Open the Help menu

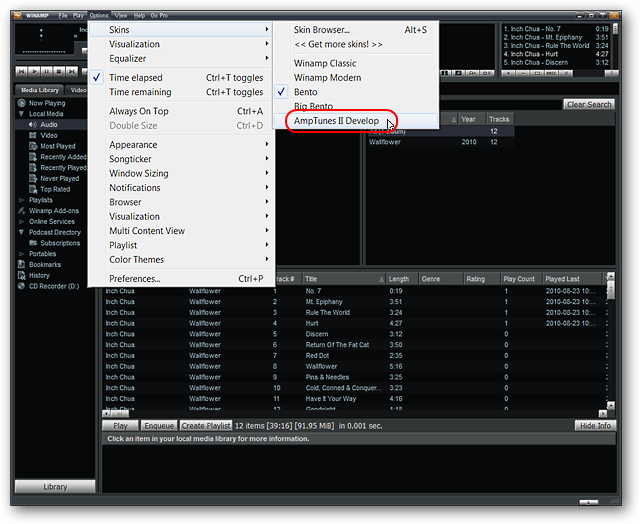pos(139,16)
